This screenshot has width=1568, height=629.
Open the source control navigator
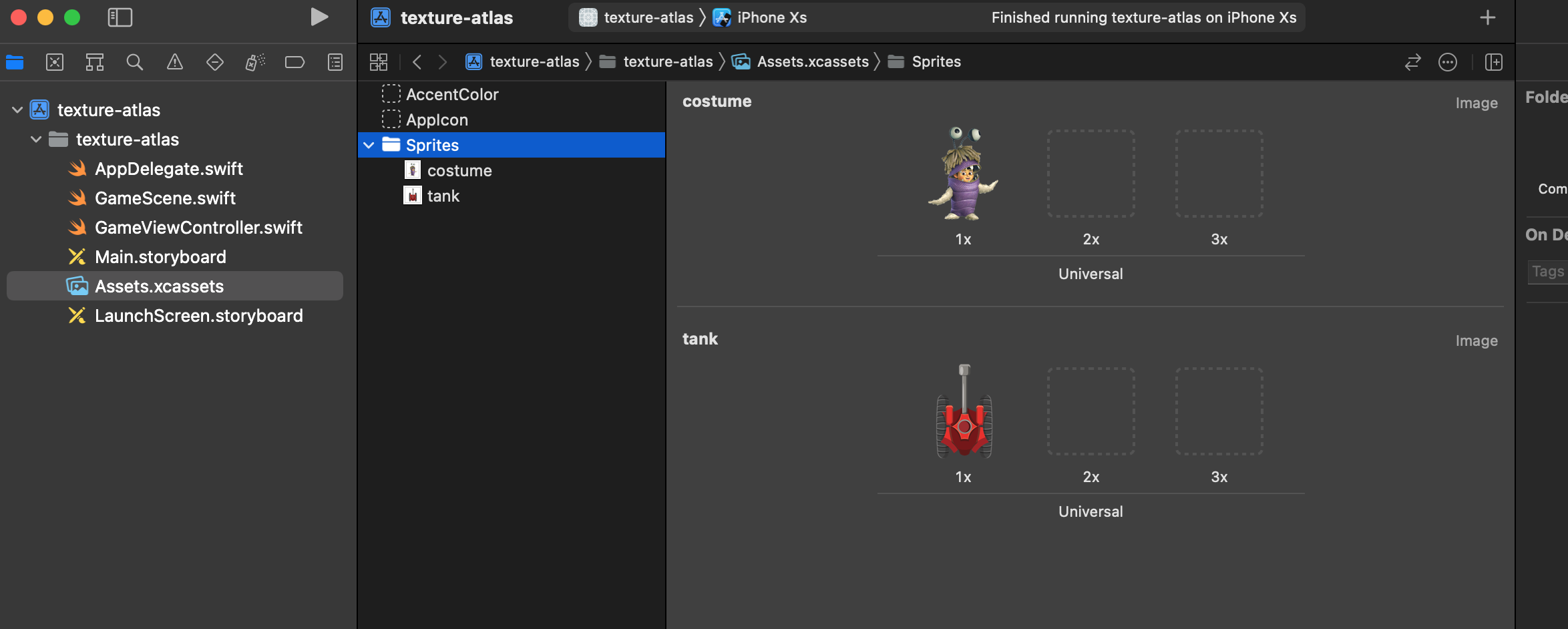(x=55, y=62)
